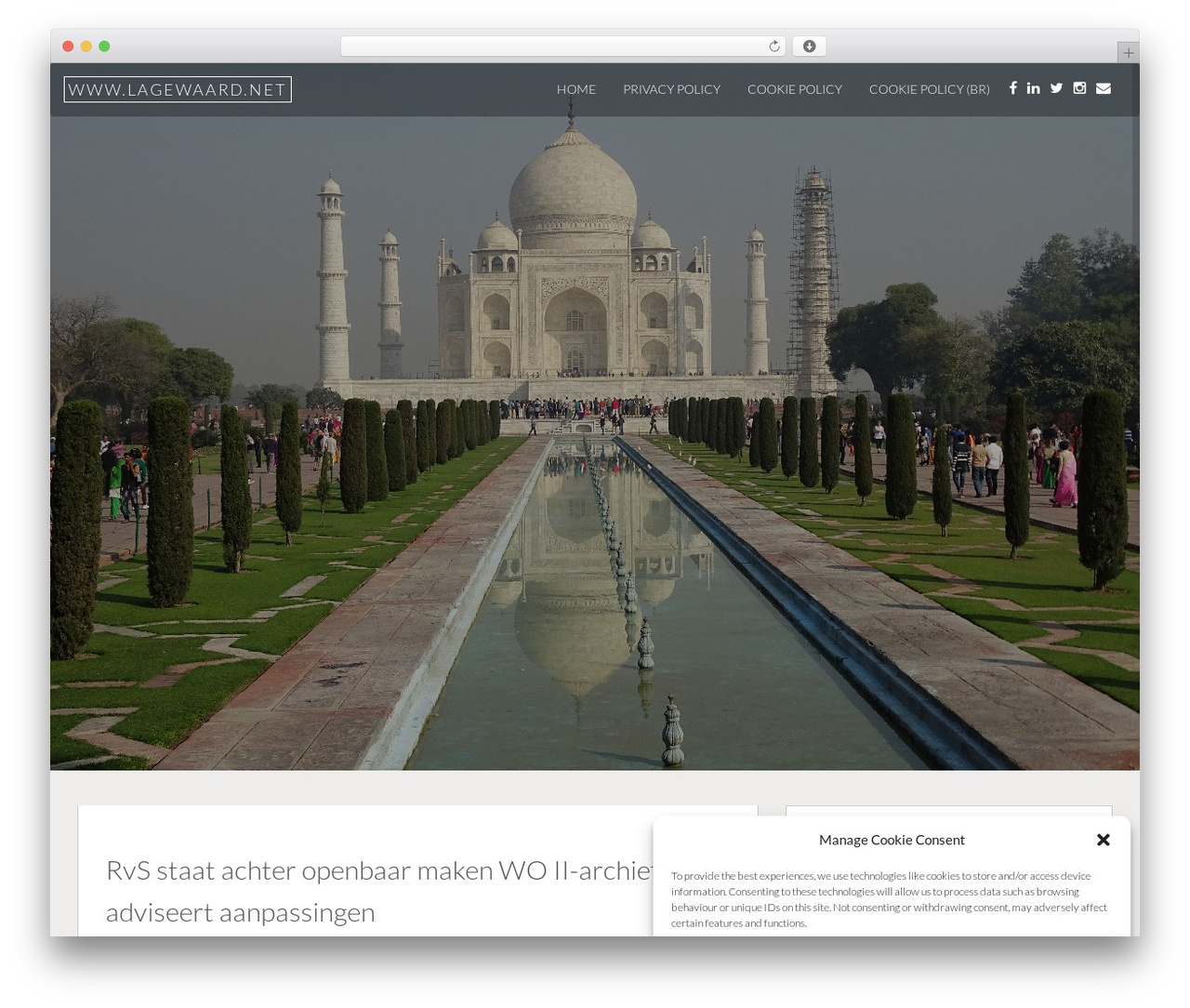The image size is (1190, 1008).
Task: Open the PRIVACY POLICY menu item
Action: click(671, 89)
